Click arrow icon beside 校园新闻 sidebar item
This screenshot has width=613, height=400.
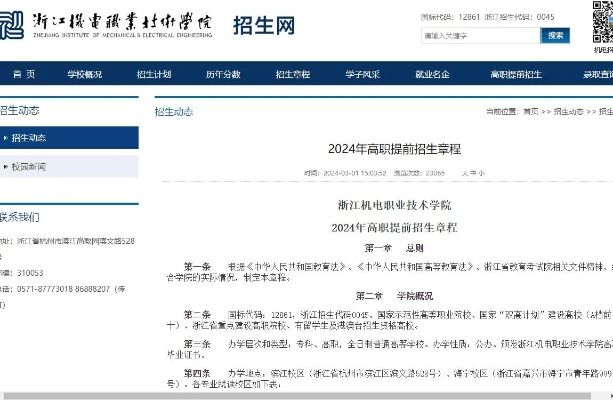tap(5, 166)
